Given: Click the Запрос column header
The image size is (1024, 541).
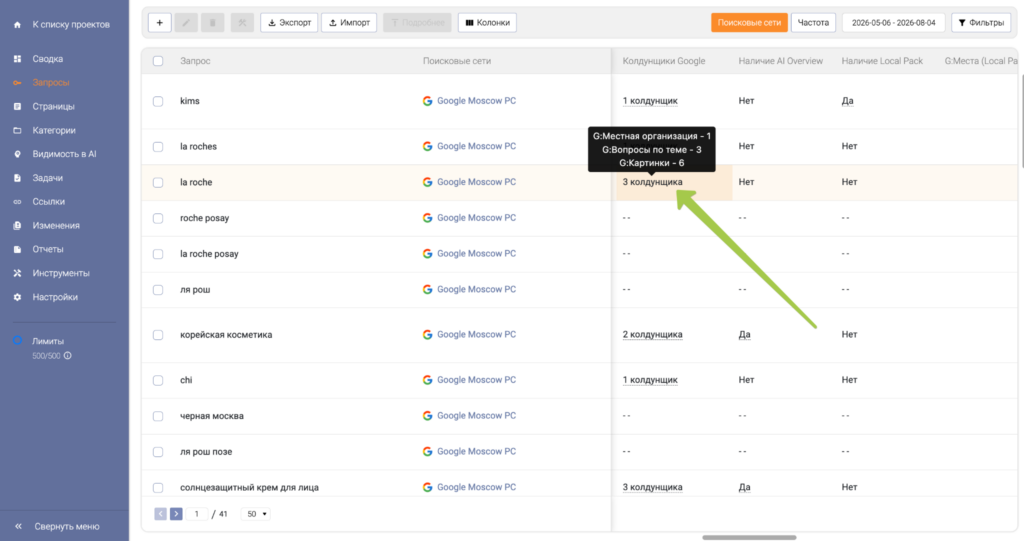Looking at the screenshot, I should pyautogui.click(x=195, y=61).
